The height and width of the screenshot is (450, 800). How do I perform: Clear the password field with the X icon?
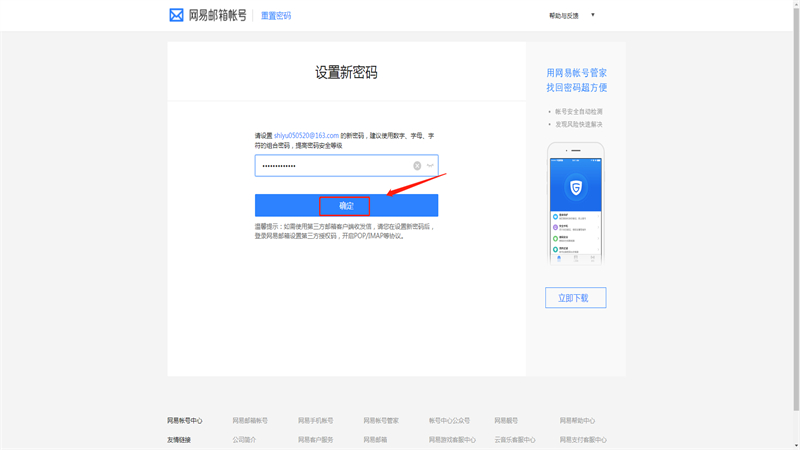(x=417, y=166)
